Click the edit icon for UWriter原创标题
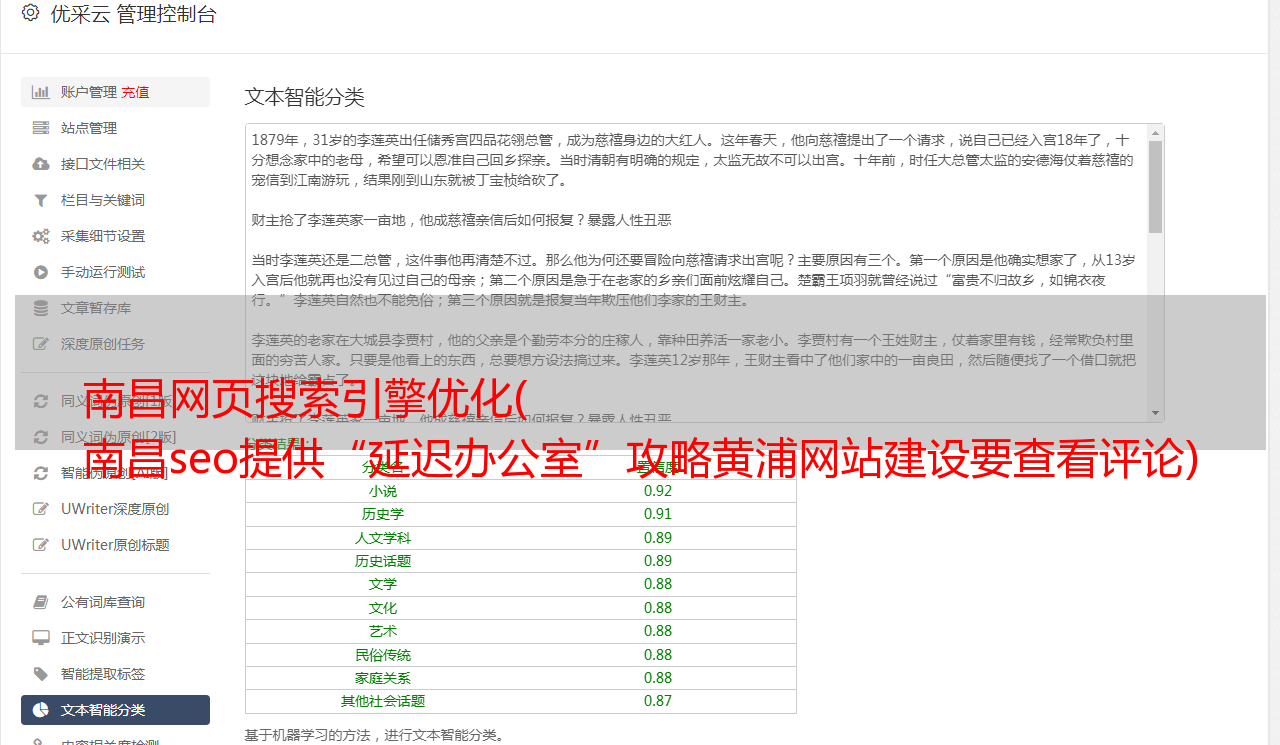 (41, 545)
